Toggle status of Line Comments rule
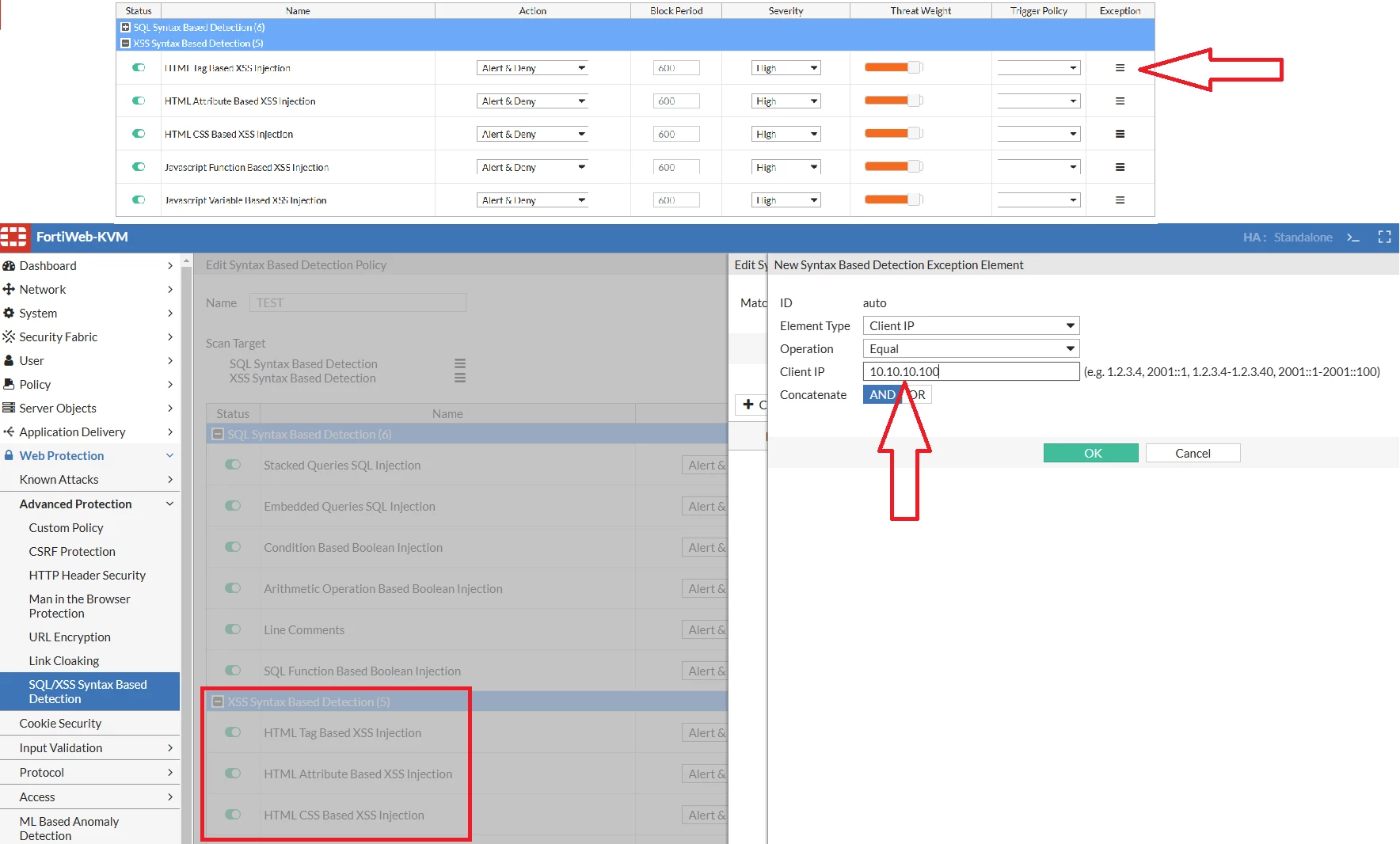The height and width of the screenshot is (844, 1400). 233,629
